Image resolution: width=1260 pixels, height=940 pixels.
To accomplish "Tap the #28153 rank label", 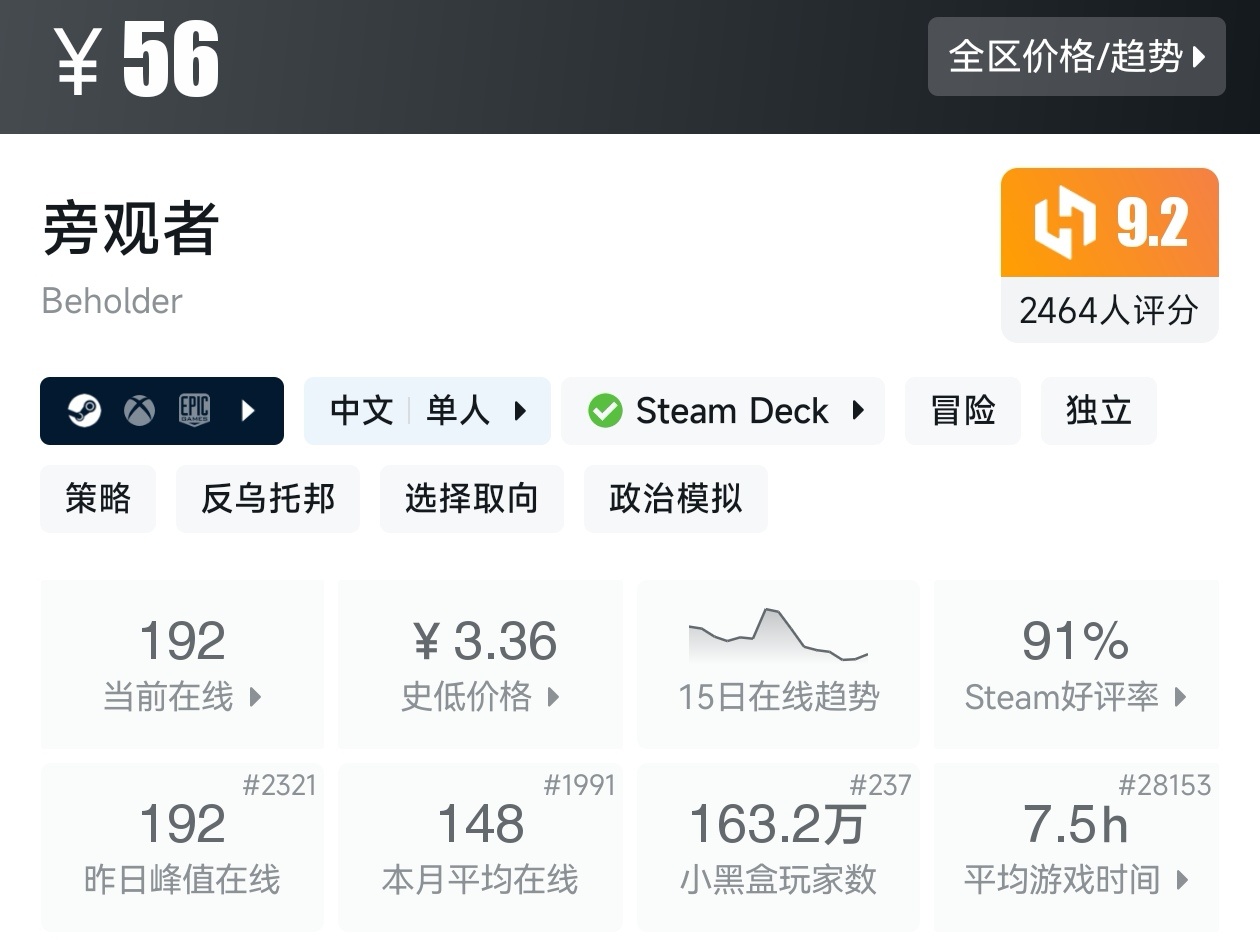I will [1165, 785].
